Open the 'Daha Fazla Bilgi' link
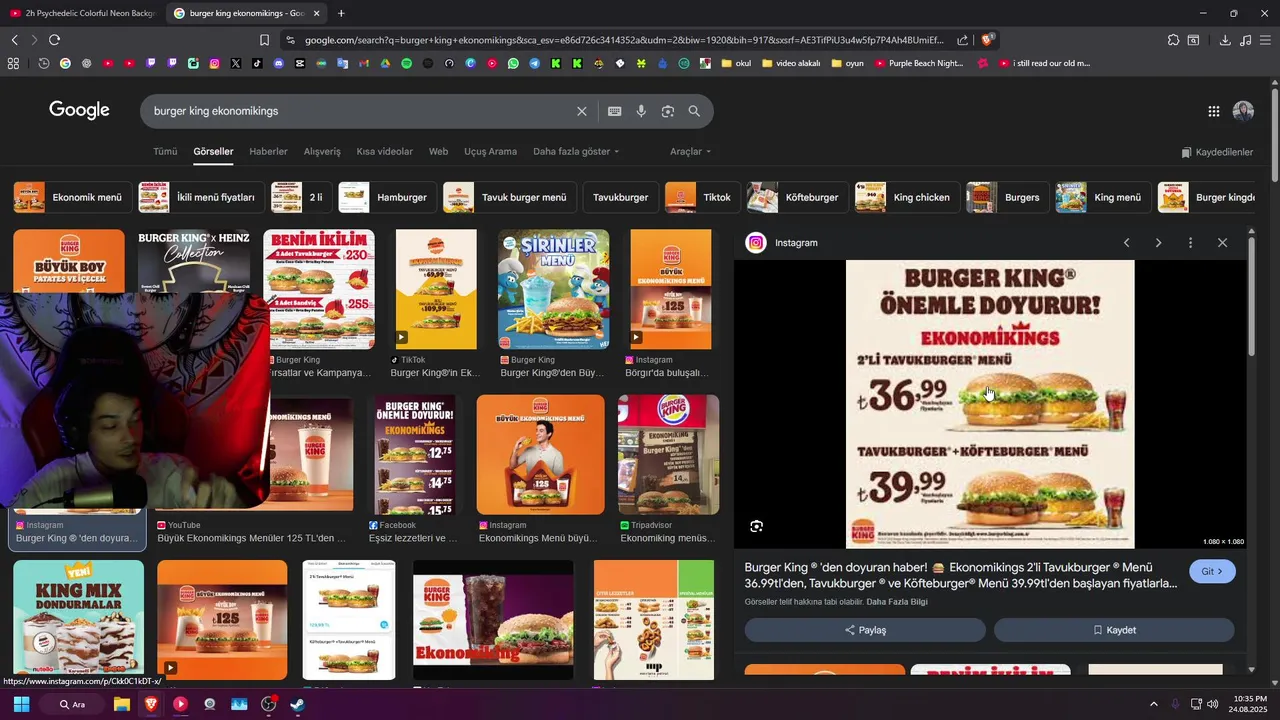The height and width of the screenshot is (720, 1280). [x=897, y=602]
